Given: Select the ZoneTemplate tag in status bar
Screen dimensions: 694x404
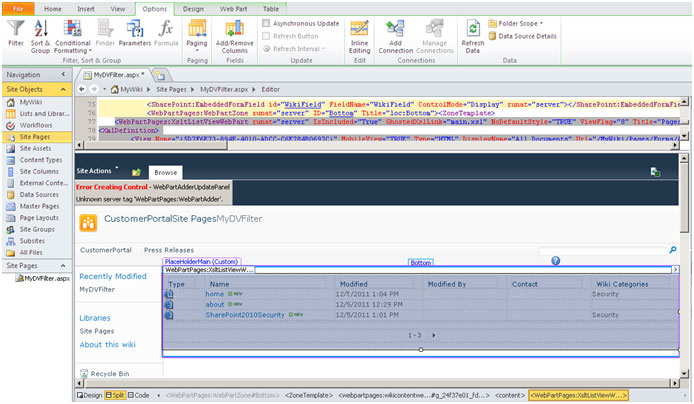Looking at the screenshot, I should click(x=308, y=395).
